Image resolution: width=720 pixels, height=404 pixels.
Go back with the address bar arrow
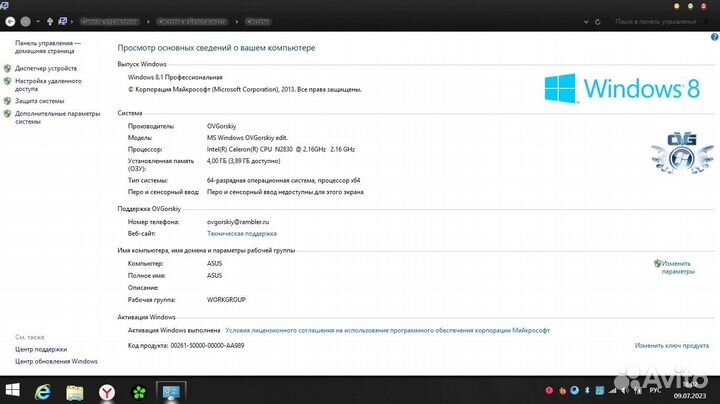[x=10, y=22]
